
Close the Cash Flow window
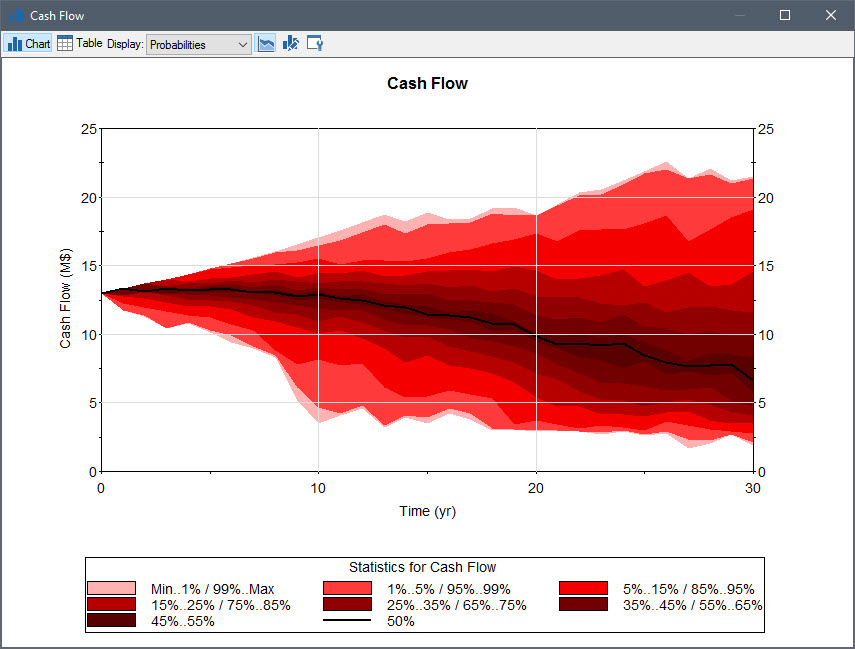(830, 16)
